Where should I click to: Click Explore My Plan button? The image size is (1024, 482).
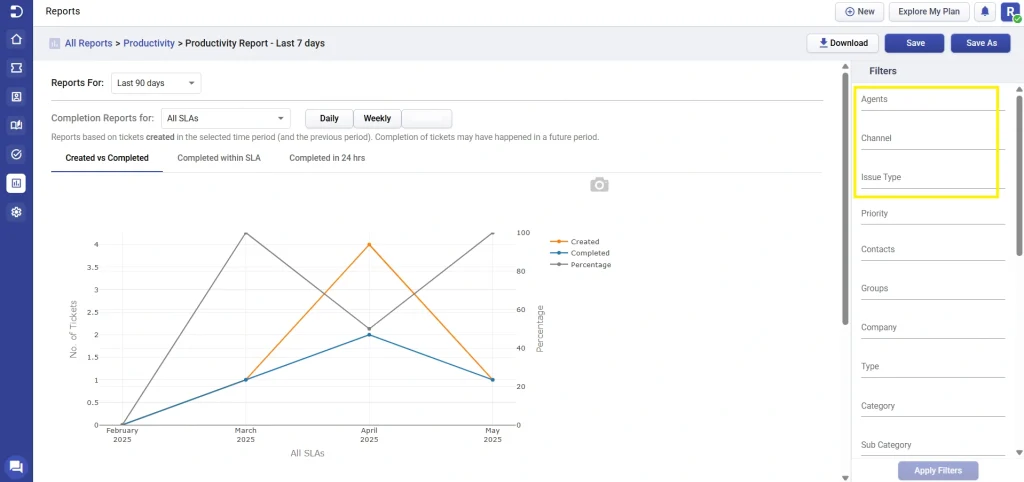[929, 12]
